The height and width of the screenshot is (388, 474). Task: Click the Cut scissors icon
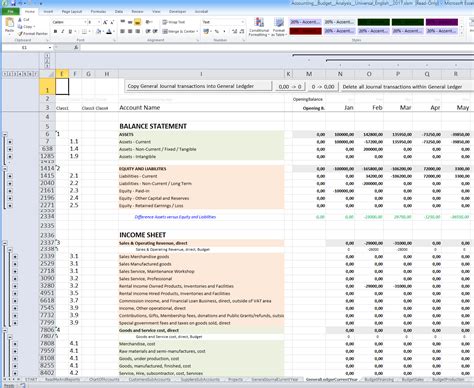point(20,20)
